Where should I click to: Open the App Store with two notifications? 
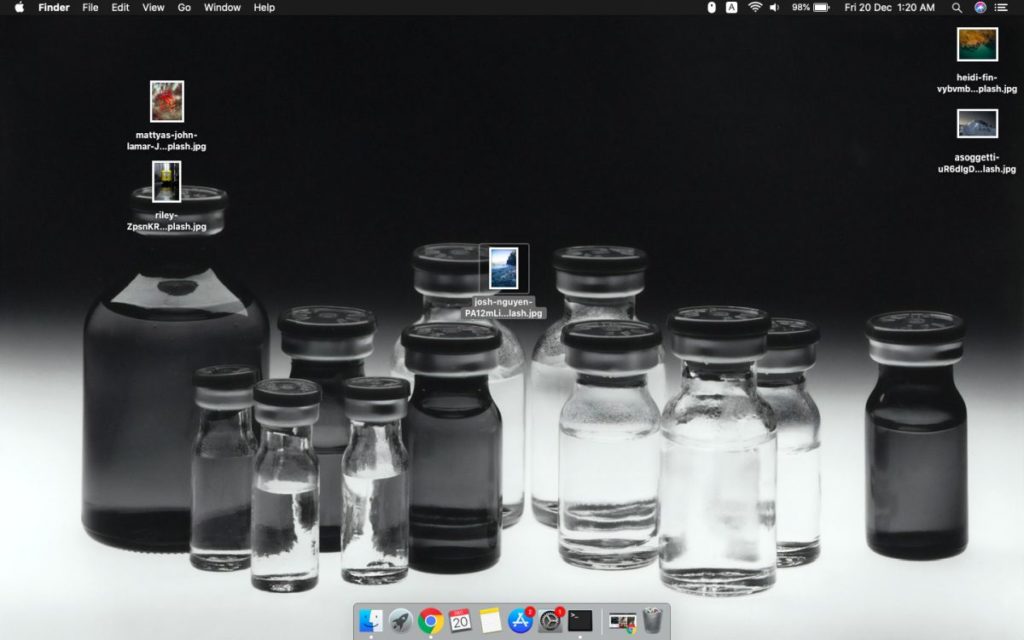tap(520, 620)
